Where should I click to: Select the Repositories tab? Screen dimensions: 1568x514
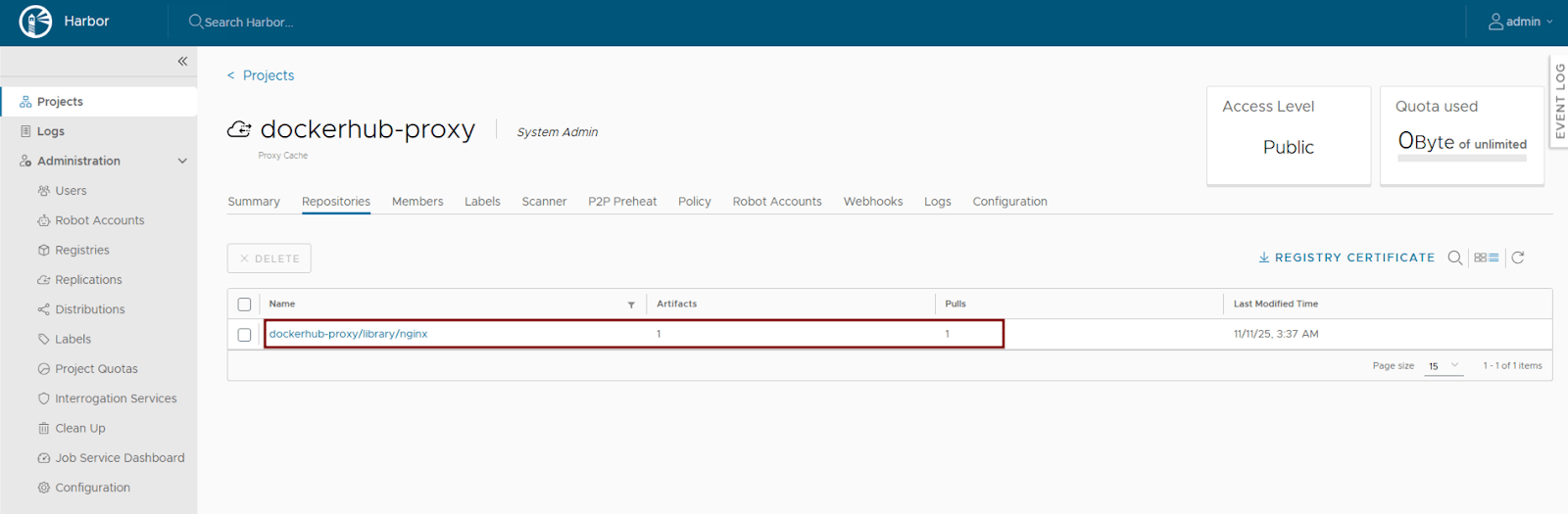[336, 202]
